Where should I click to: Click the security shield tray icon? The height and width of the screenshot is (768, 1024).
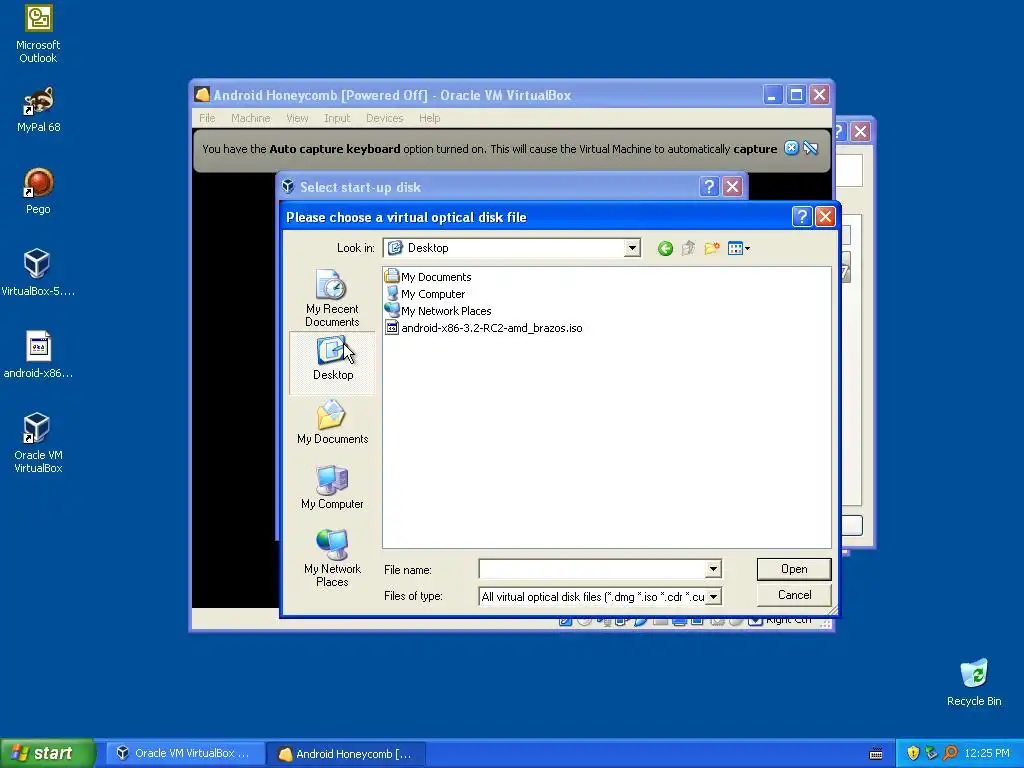(x=912, y=753)
